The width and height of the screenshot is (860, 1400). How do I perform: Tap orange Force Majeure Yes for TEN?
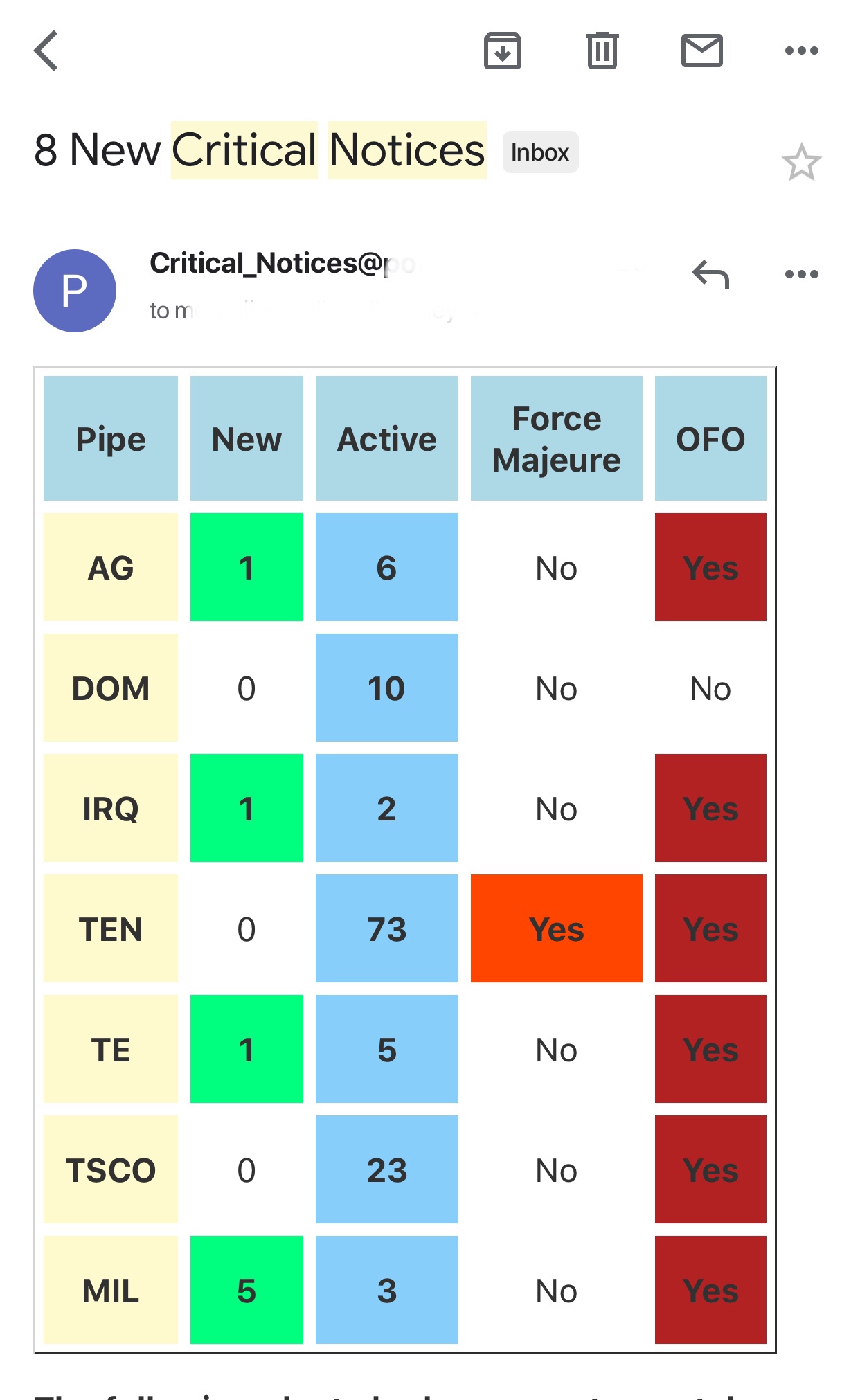point(556,928)
